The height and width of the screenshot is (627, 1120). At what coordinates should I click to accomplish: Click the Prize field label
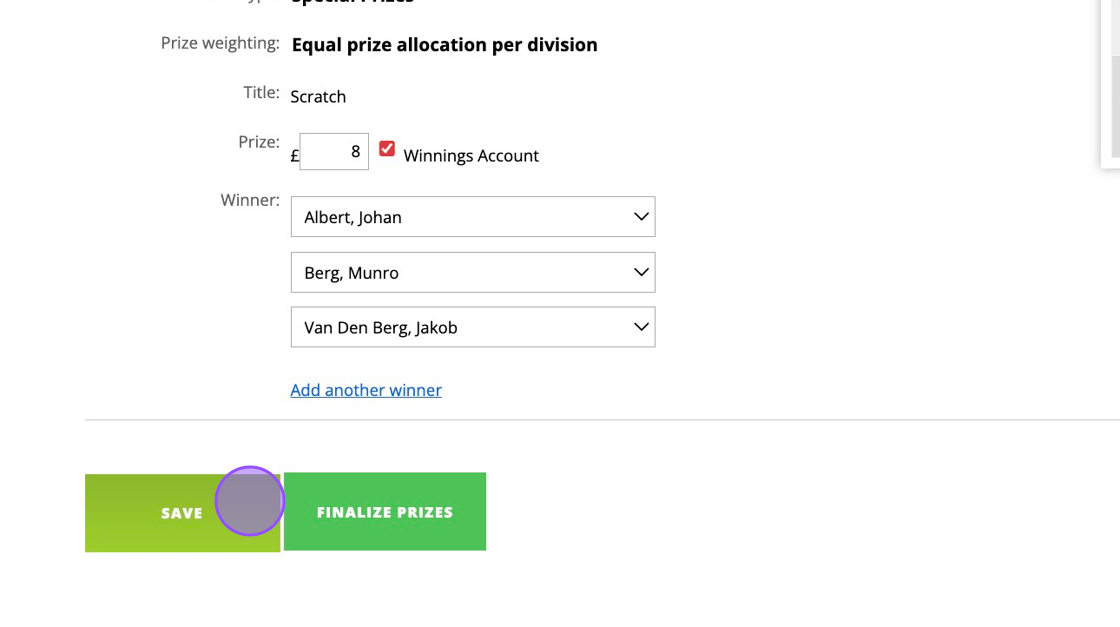point(258,142)
